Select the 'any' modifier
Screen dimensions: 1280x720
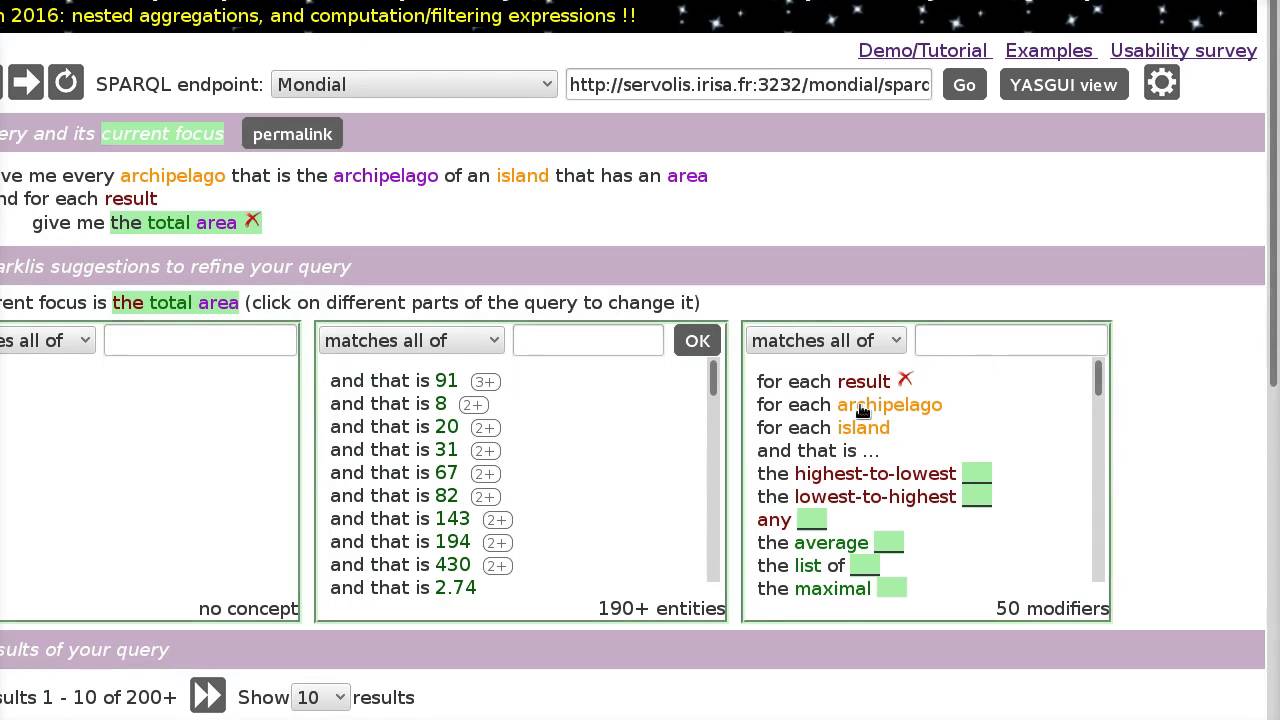point(792,519)
